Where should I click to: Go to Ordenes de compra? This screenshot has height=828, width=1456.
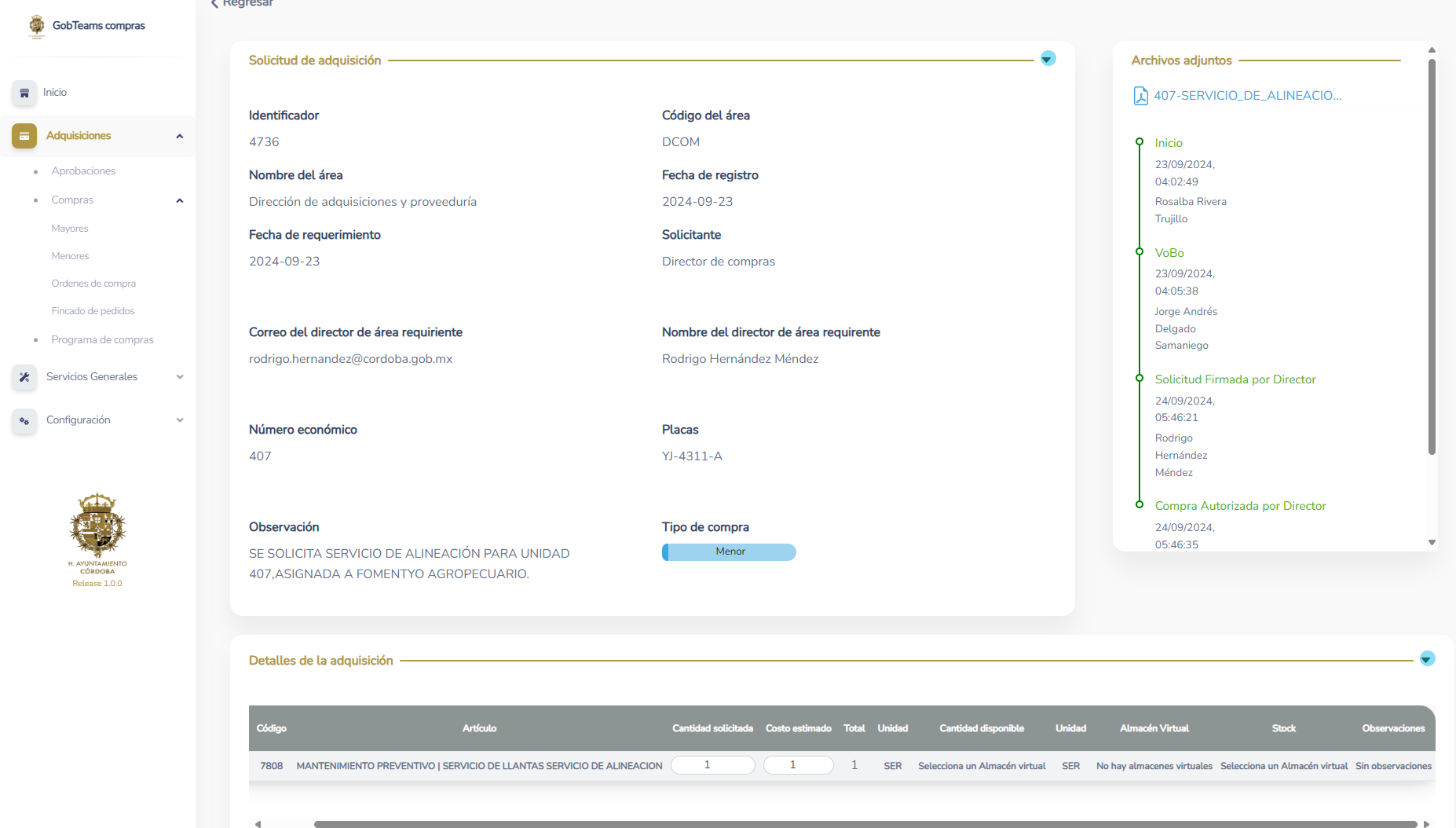[93, 284]
